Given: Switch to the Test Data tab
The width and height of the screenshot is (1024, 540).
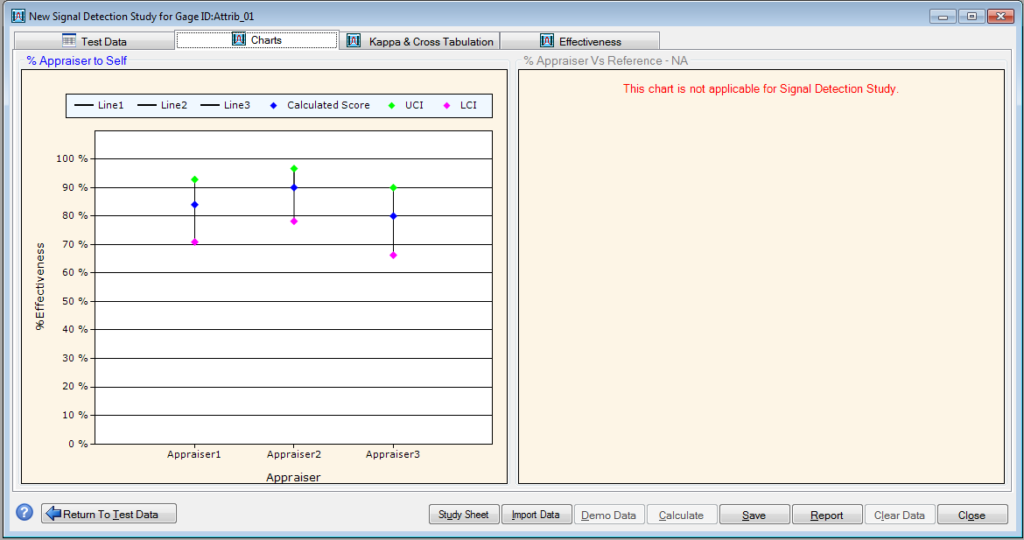Looking at the screenshot, I should (94, 41).
